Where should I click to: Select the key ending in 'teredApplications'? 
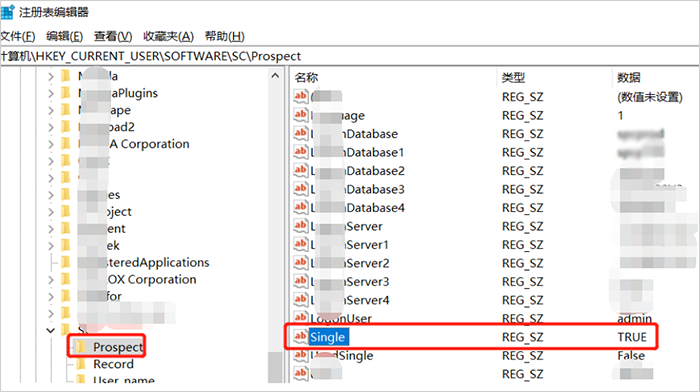point(143,263)
